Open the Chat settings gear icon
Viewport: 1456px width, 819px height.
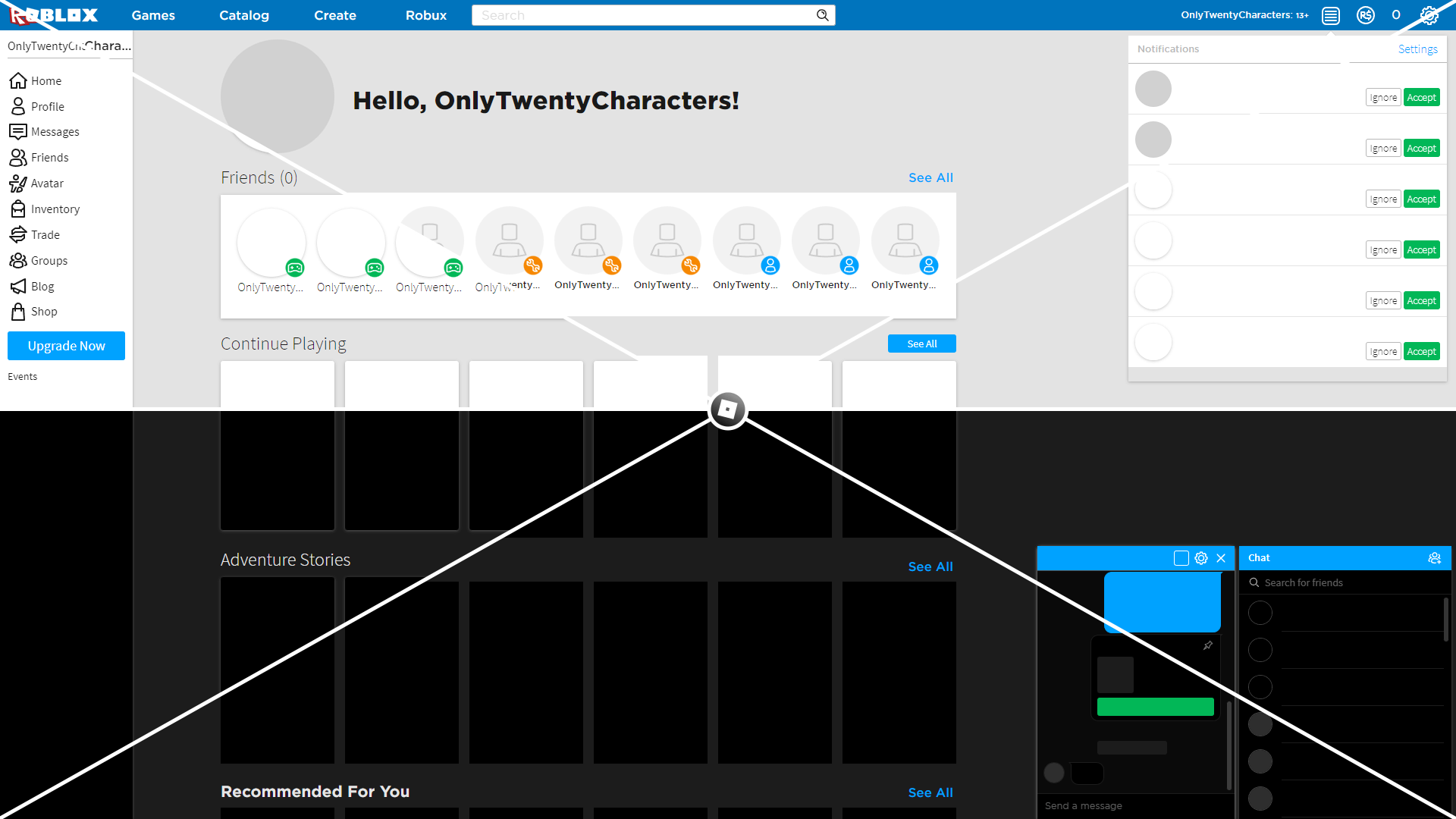click(x=1201, y=558)
